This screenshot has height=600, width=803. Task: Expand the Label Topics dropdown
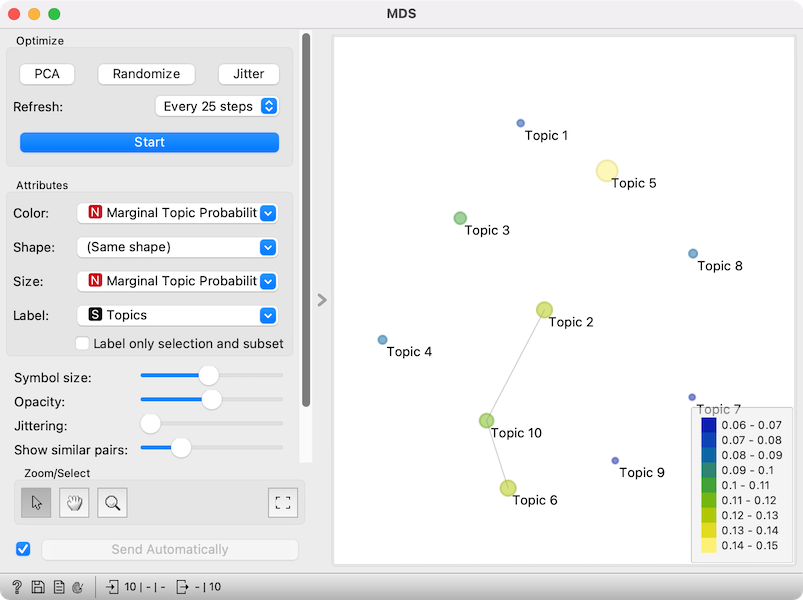tap(177, 315)
